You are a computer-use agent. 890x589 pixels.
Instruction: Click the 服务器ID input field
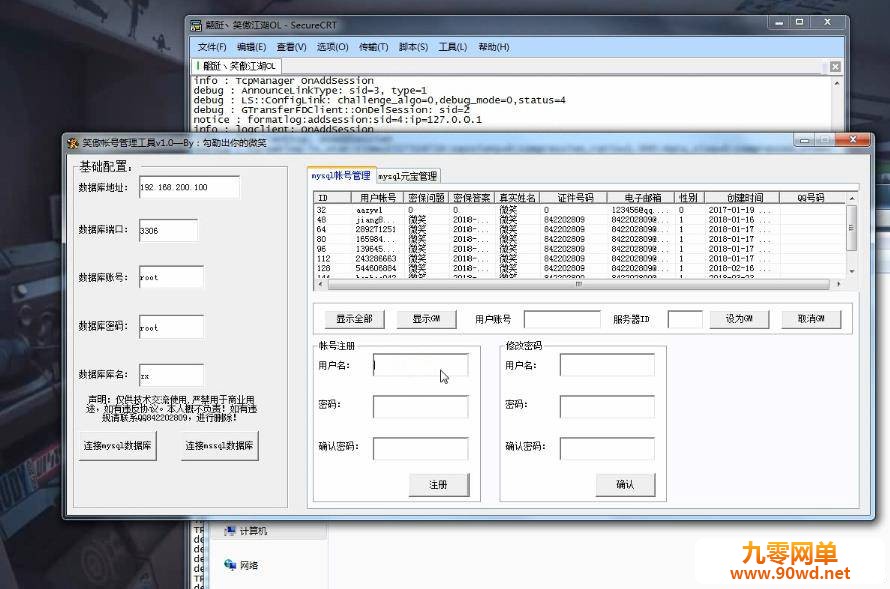685,319
